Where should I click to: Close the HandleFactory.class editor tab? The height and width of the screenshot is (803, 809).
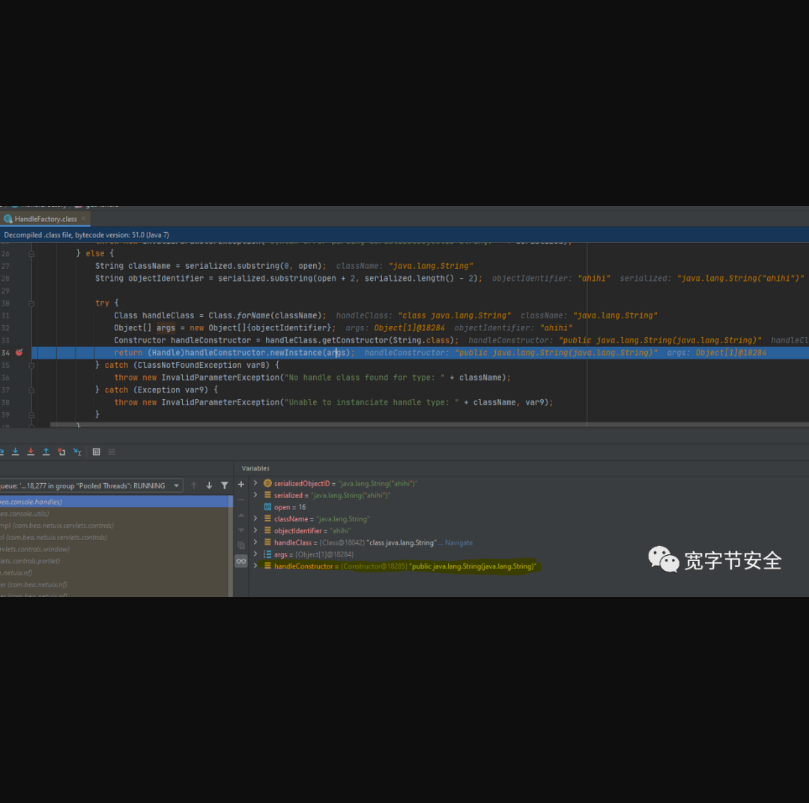pos(85,218)
